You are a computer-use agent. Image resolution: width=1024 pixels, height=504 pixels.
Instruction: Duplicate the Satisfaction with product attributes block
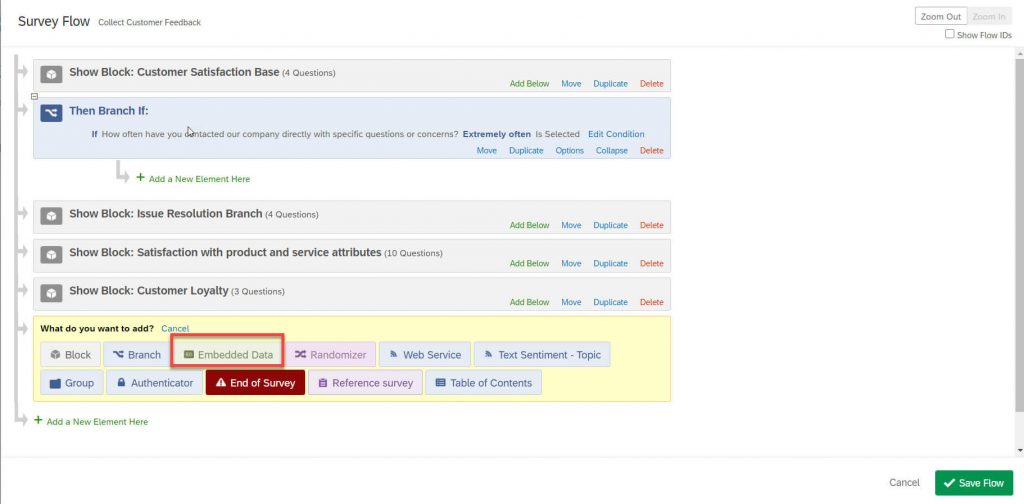click(611, 264)
